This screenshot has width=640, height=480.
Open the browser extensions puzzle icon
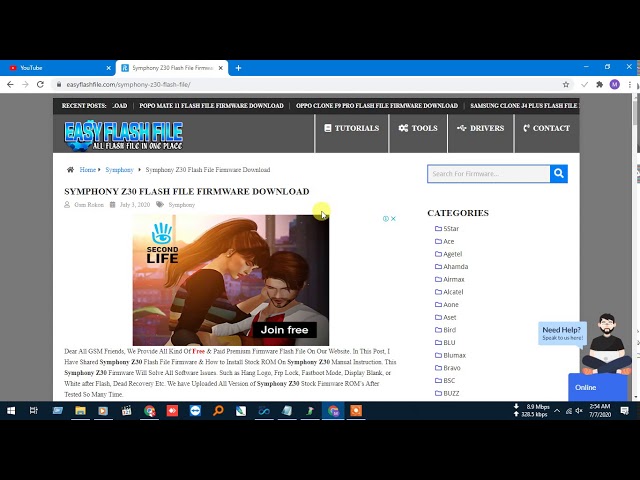tap(599, 84)
